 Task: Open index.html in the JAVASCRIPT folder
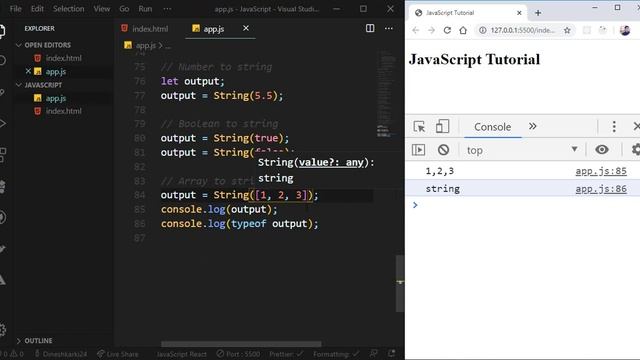(x=63, y=111)
